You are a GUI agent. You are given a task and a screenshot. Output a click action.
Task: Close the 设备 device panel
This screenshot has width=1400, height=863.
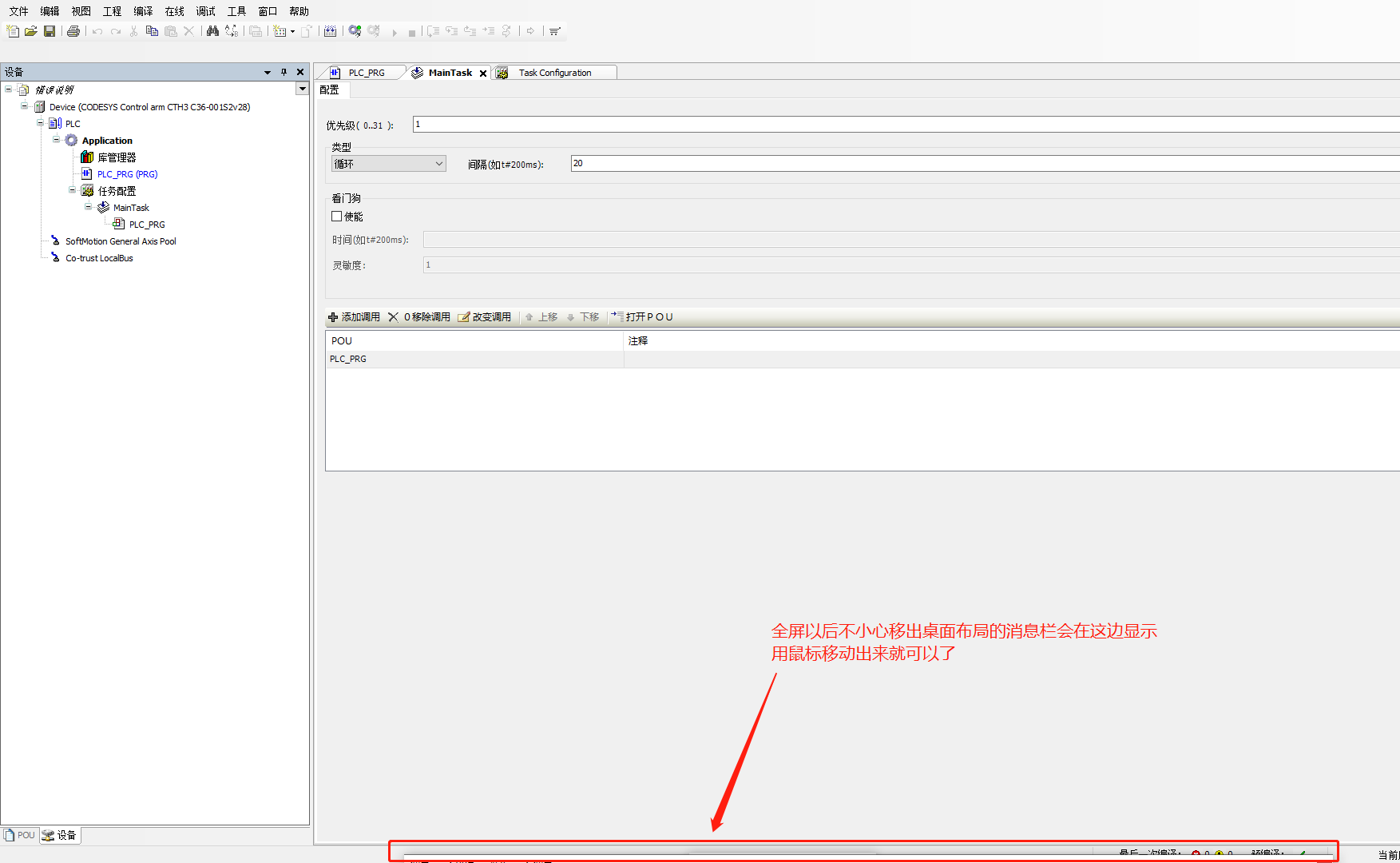tap(300, 72)
